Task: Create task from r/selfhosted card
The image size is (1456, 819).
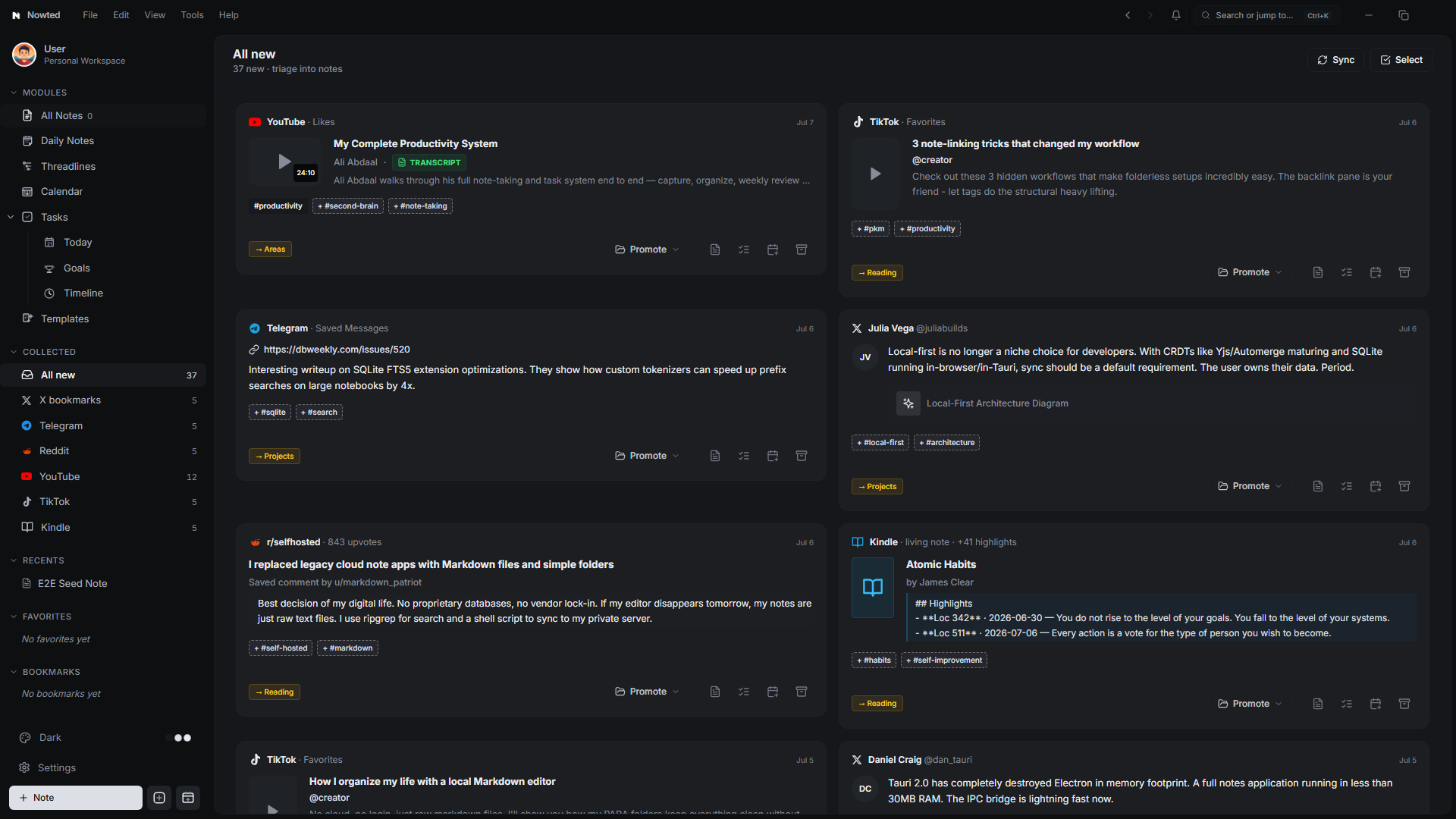Action: click(x=744, y=692)
